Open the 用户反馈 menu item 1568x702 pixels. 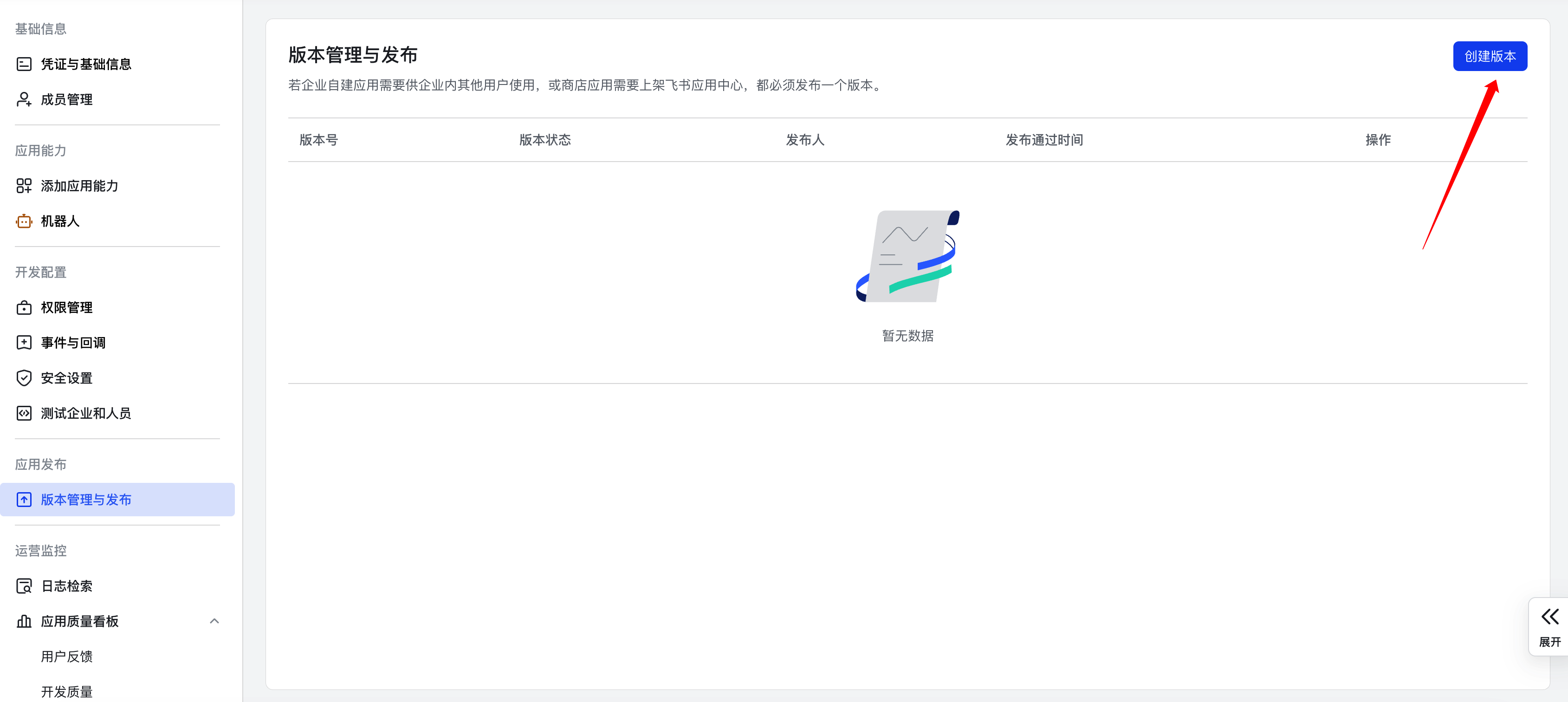pos(67,656)
